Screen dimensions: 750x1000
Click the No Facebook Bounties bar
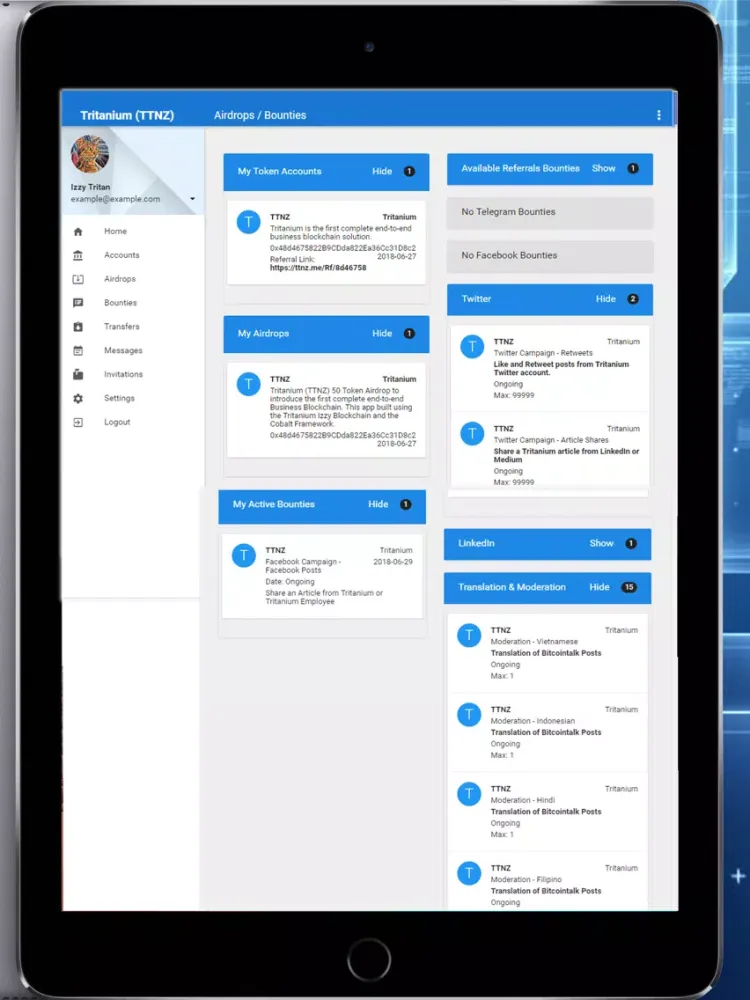point(550,256)
